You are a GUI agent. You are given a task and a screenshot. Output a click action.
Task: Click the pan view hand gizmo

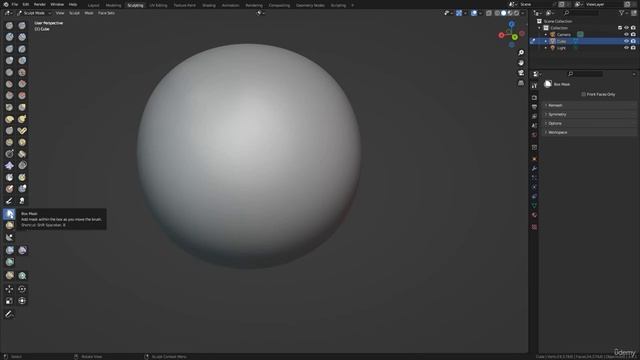[521, 63]
